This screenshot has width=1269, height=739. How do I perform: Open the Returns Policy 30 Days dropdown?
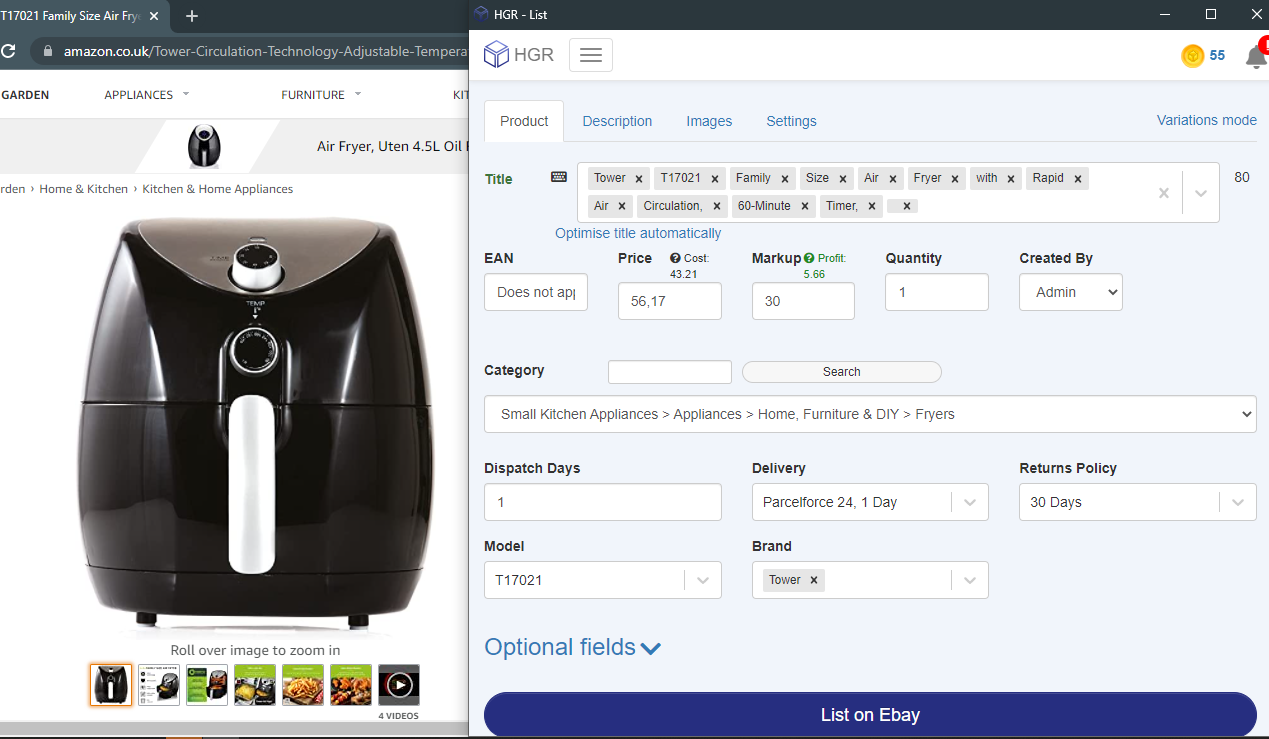coord(1138,502)
